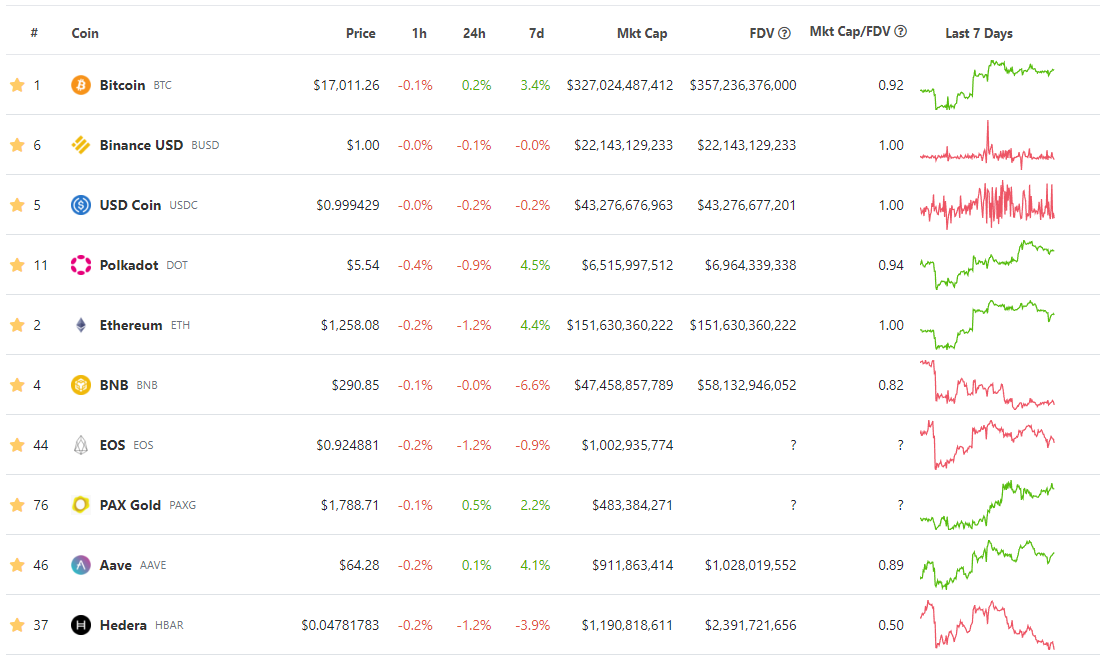The height and width of the screenshot is (660, 1100).
Task: Click the Bitcoin coin logo icon
Action: (x=81, y=85)
